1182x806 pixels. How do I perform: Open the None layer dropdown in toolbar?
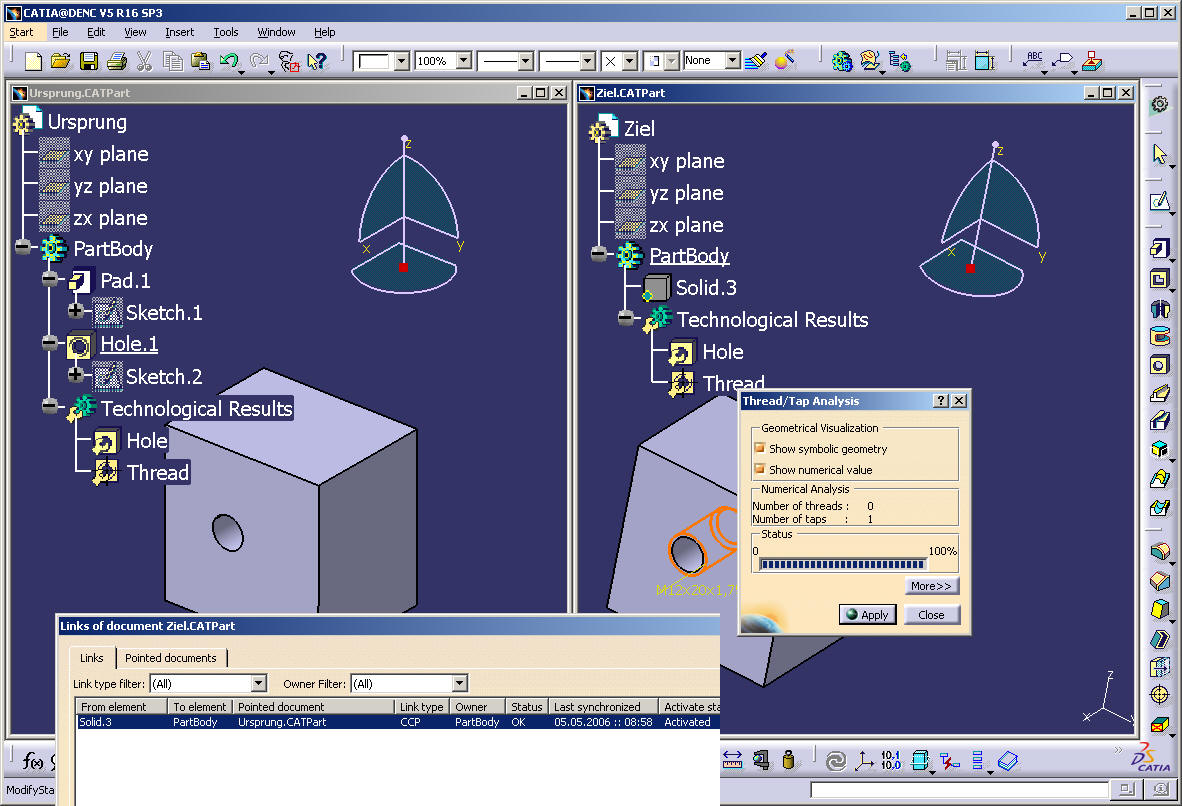(x=733, y=60)
